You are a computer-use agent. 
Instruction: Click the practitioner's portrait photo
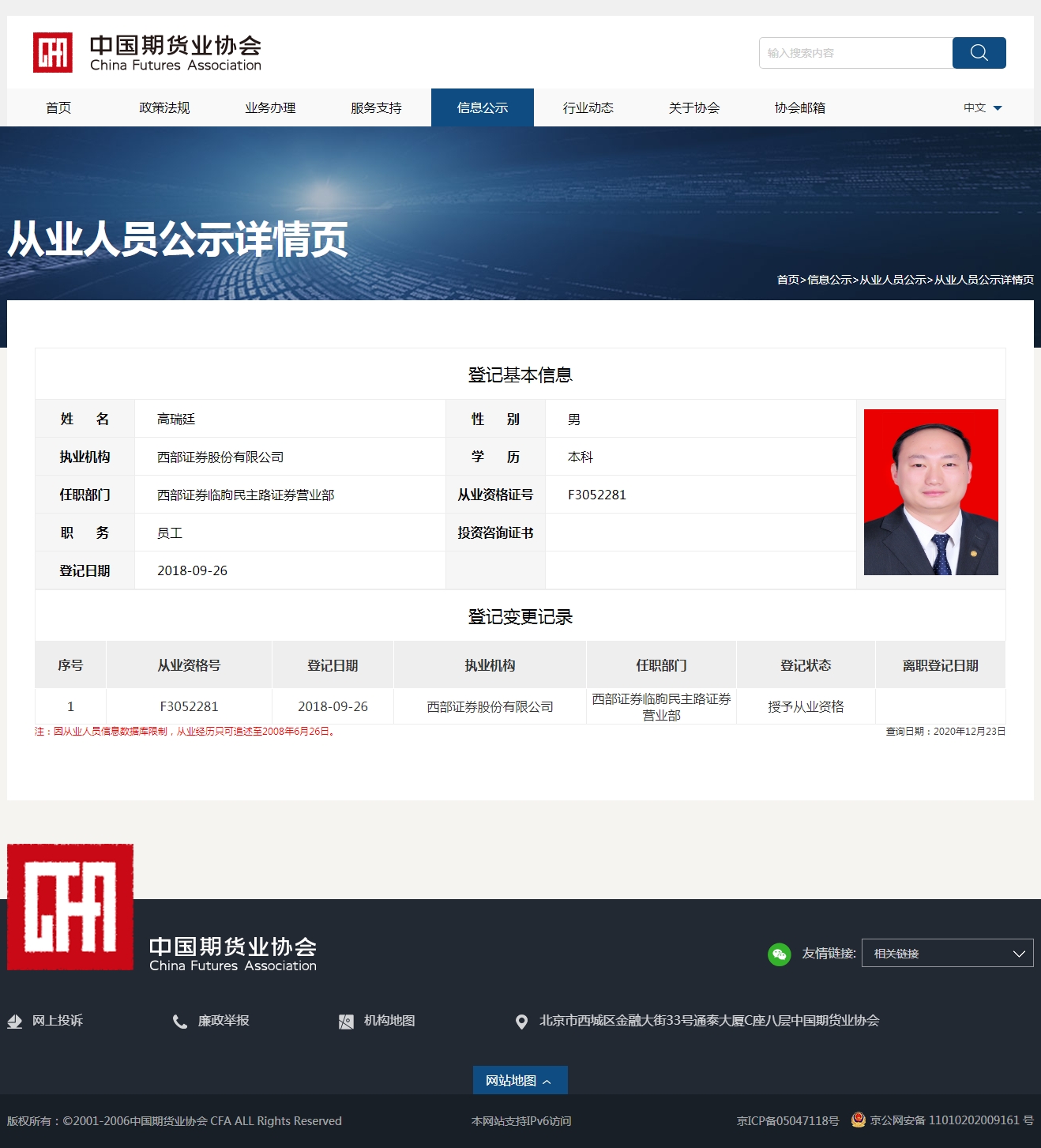point(930,492)
